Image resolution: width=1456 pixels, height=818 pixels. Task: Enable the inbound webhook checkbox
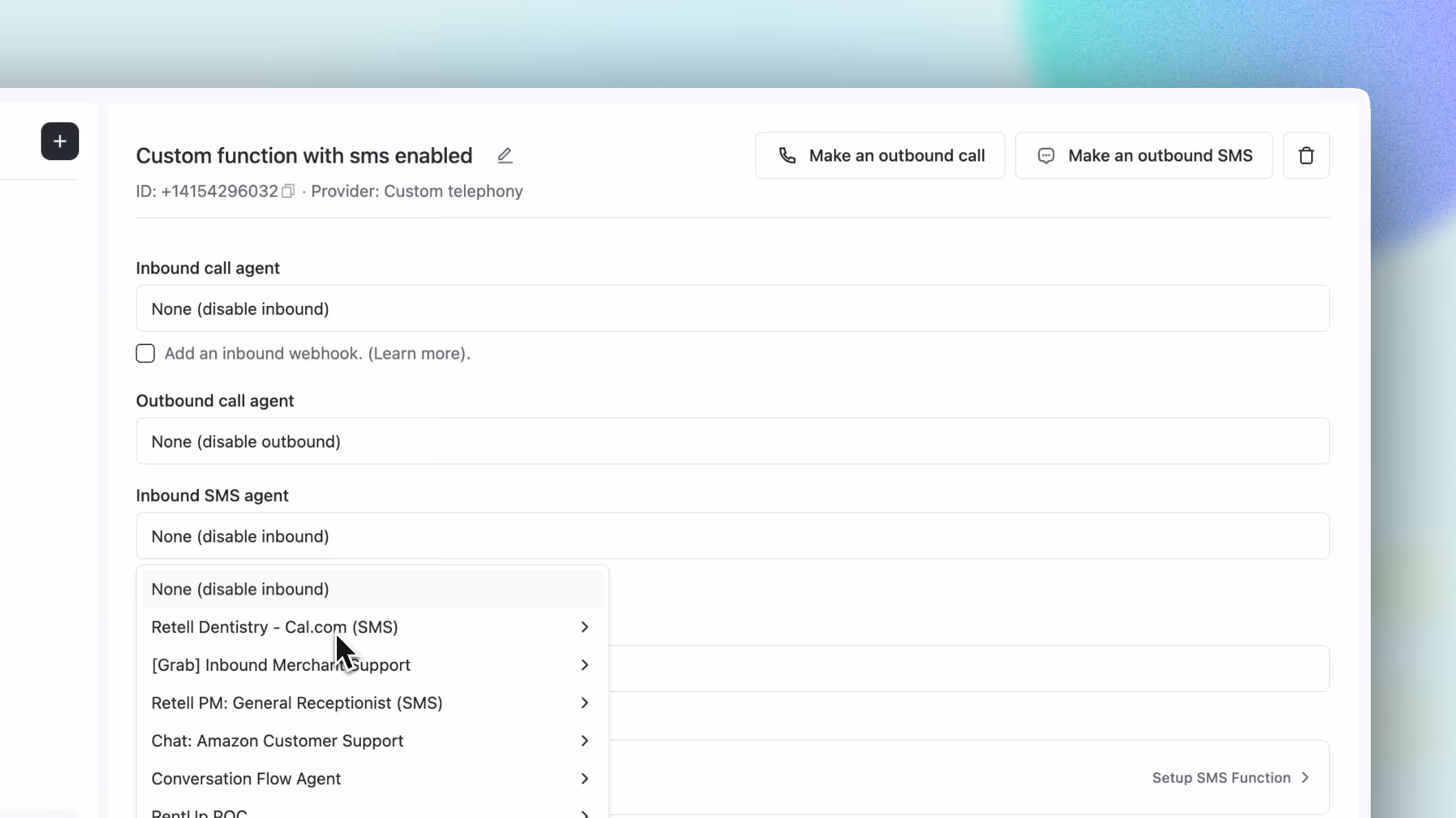coord(145,353)
